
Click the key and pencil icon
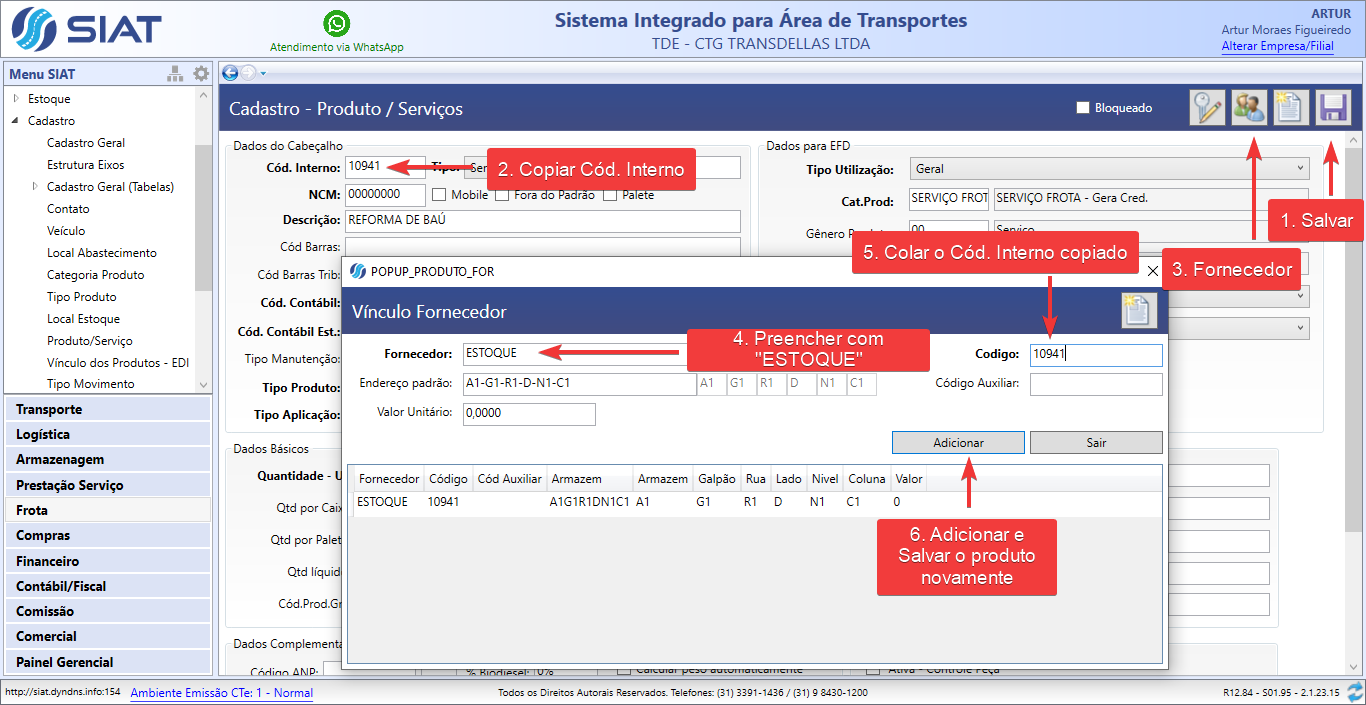coord(1207,108)
